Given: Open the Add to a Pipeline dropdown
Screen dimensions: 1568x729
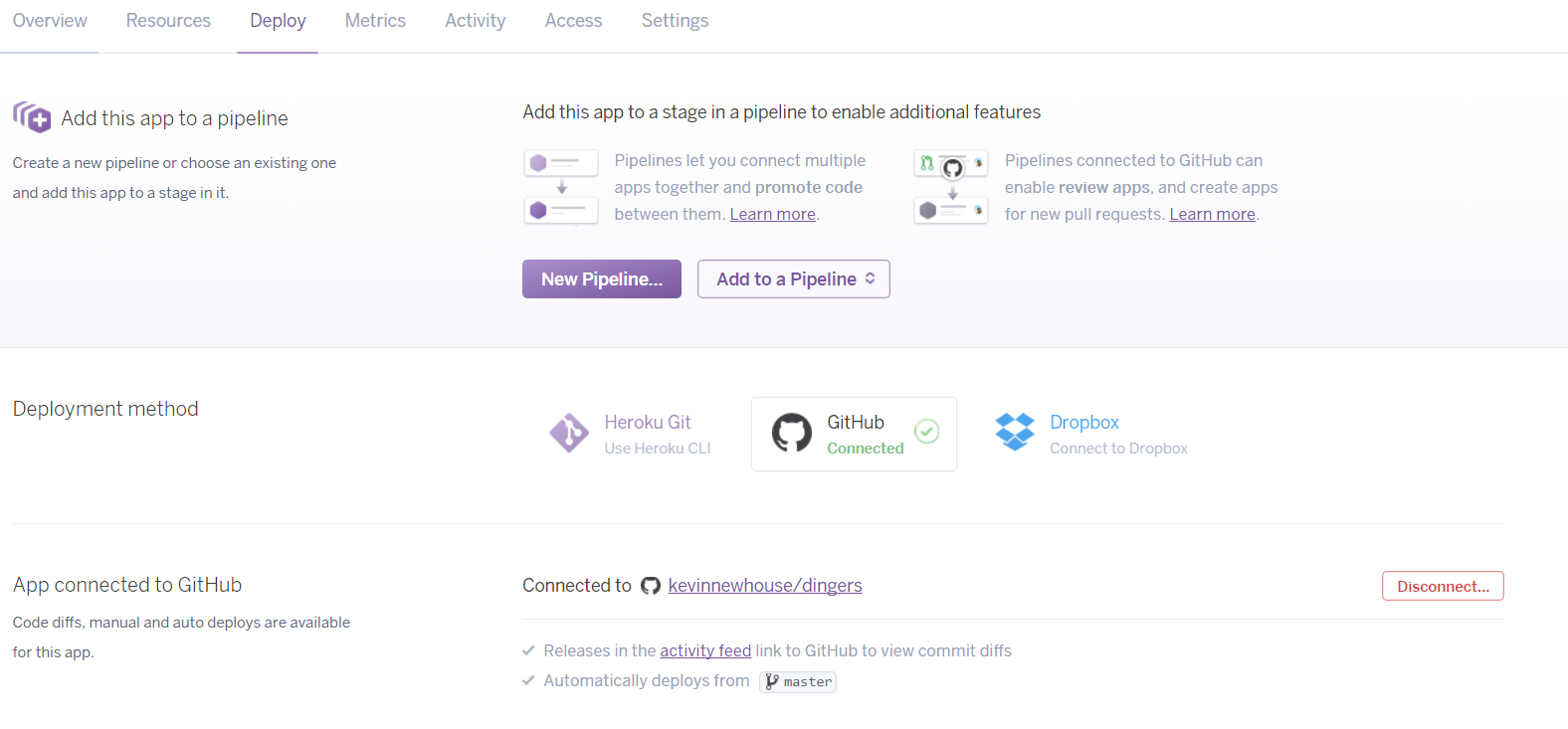Looking at the screenshot, I should click(x=793, y=278).
